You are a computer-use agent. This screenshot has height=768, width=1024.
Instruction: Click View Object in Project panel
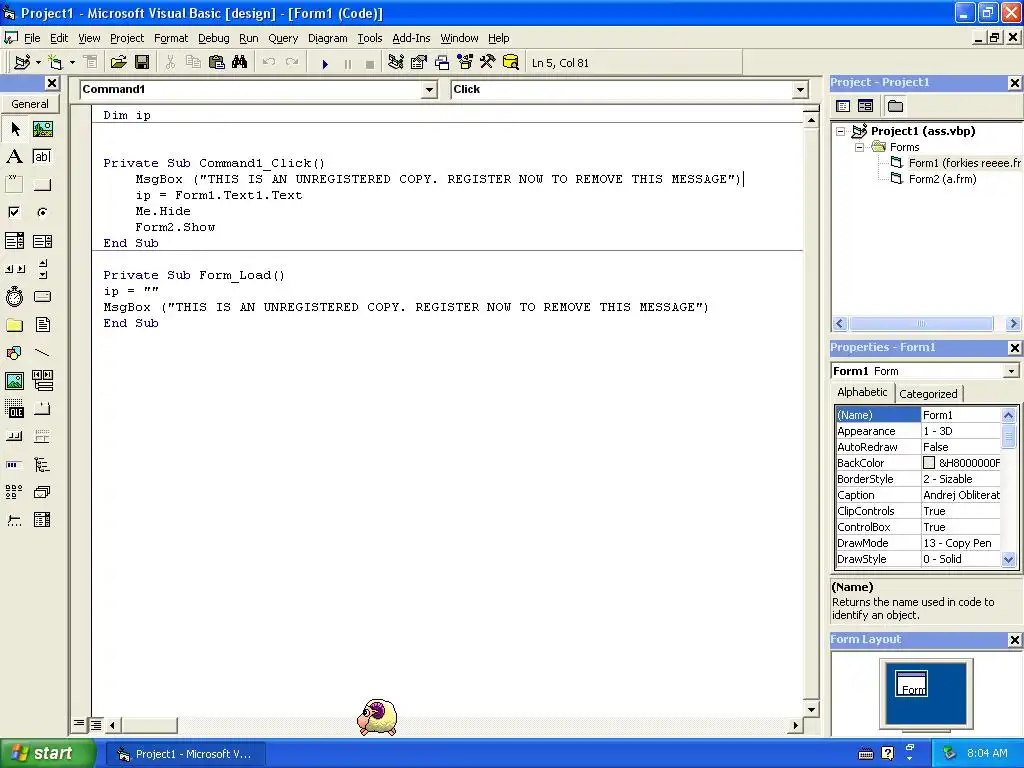coord(865,106)
